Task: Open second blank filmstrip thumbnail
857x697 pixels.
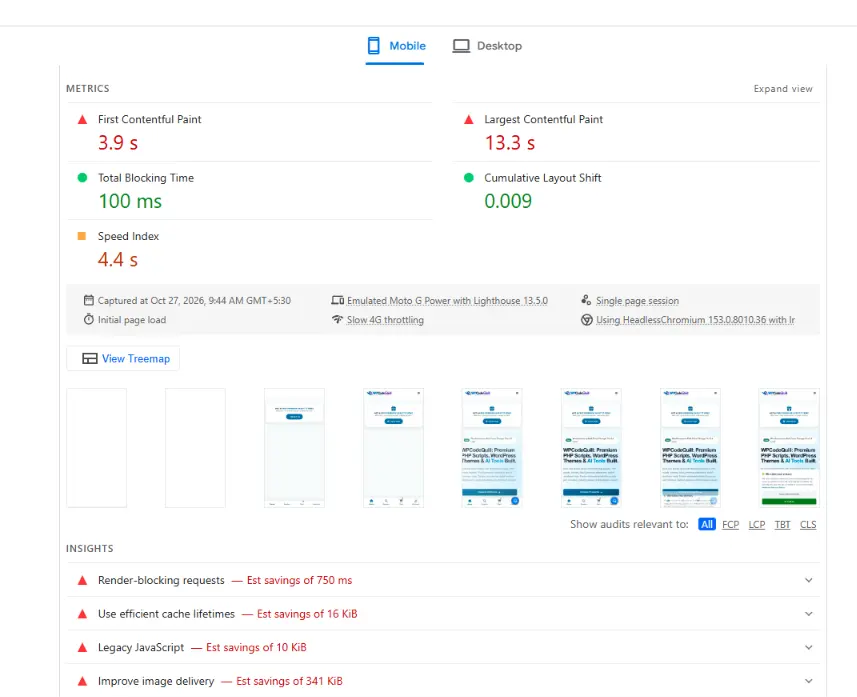Action: 195,448
